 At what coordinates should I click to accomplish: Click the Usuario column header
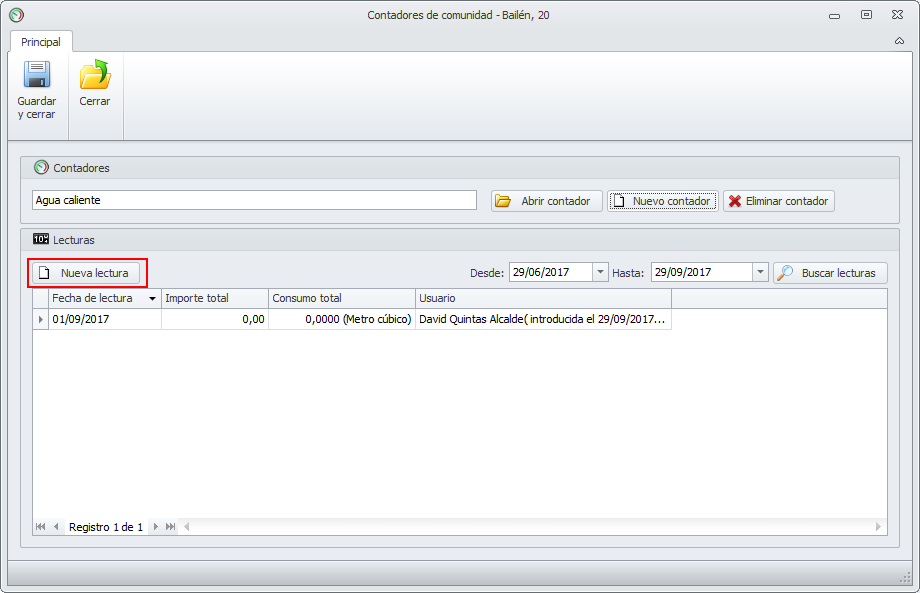[543, 299]
